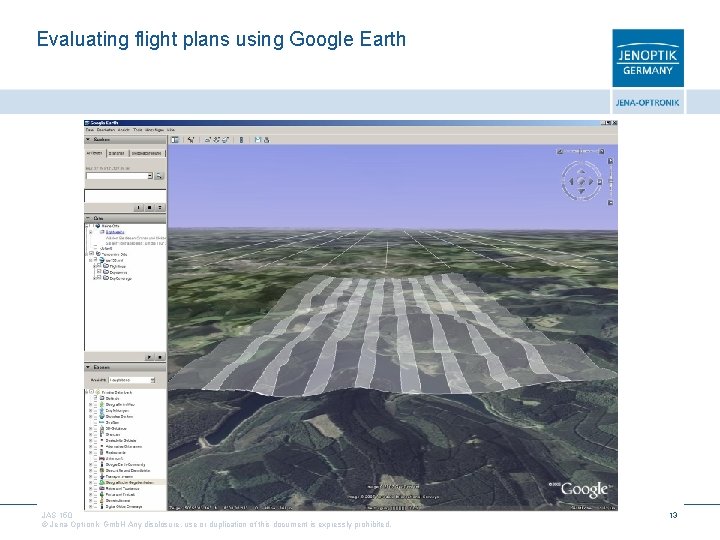Collapse the Suchen panel with its triangle

88,139
